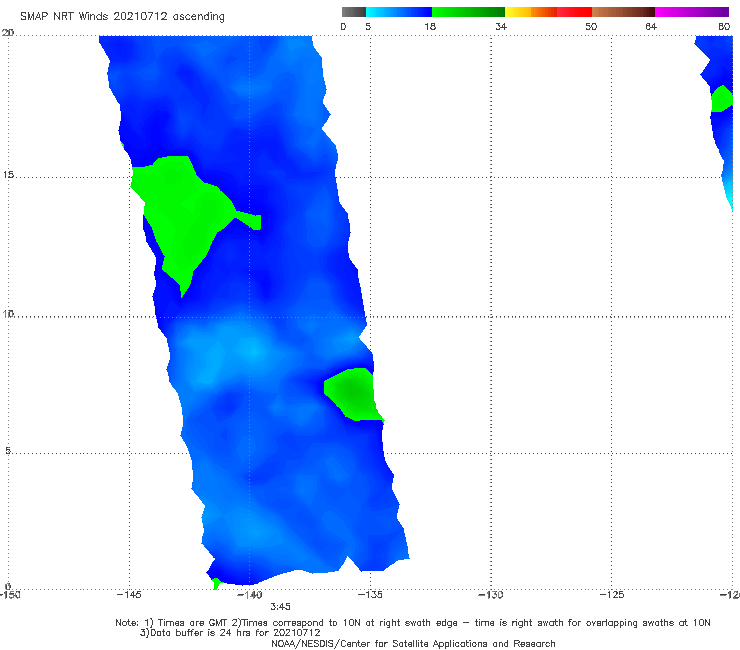This screenshot has height=650, width=740.
Task: Click the magenta 64-80 colorbar segment
Action: click(x=692, y=12)
